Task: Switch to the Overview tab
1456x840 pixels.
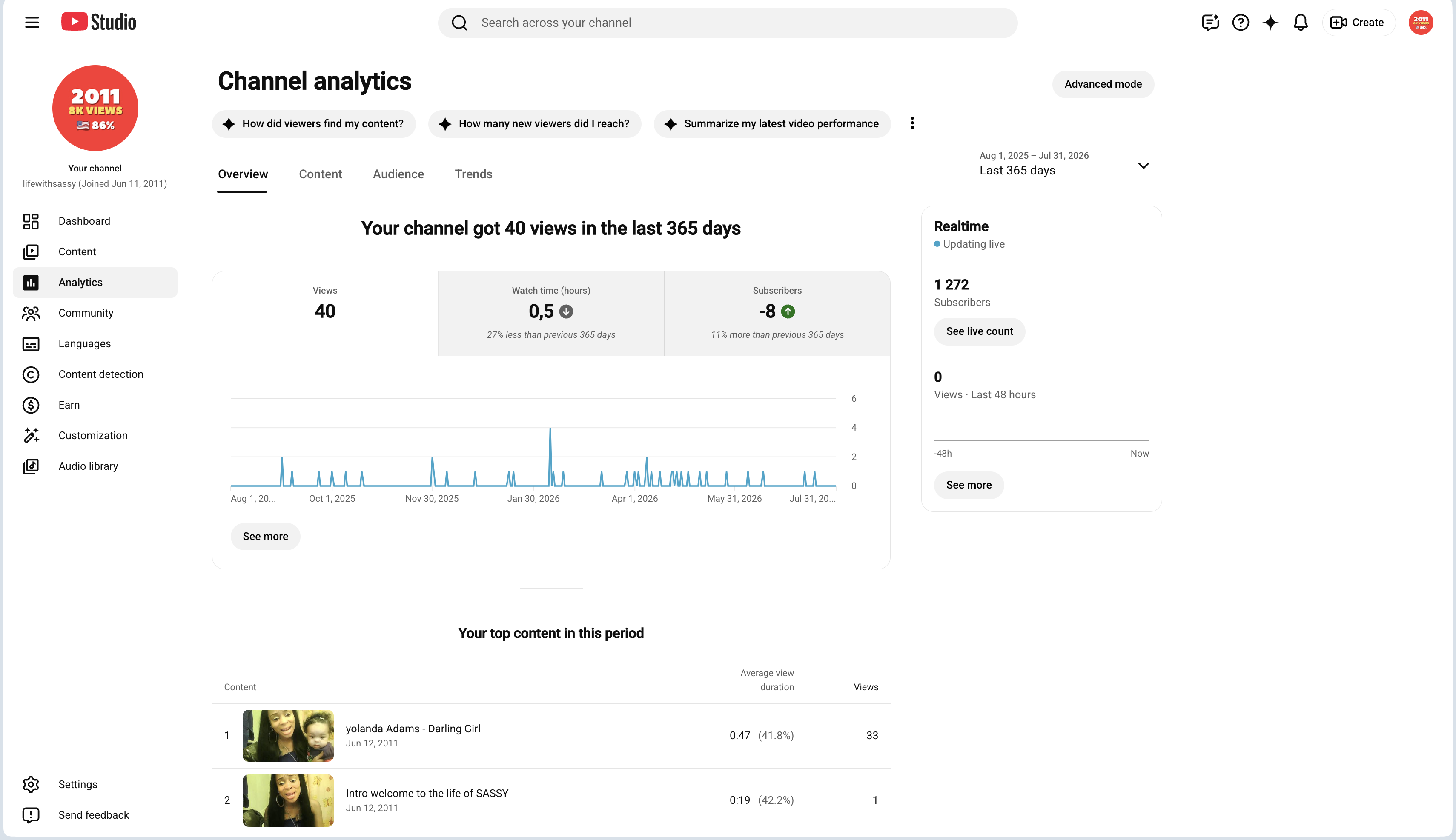Action: click(242, 174)
